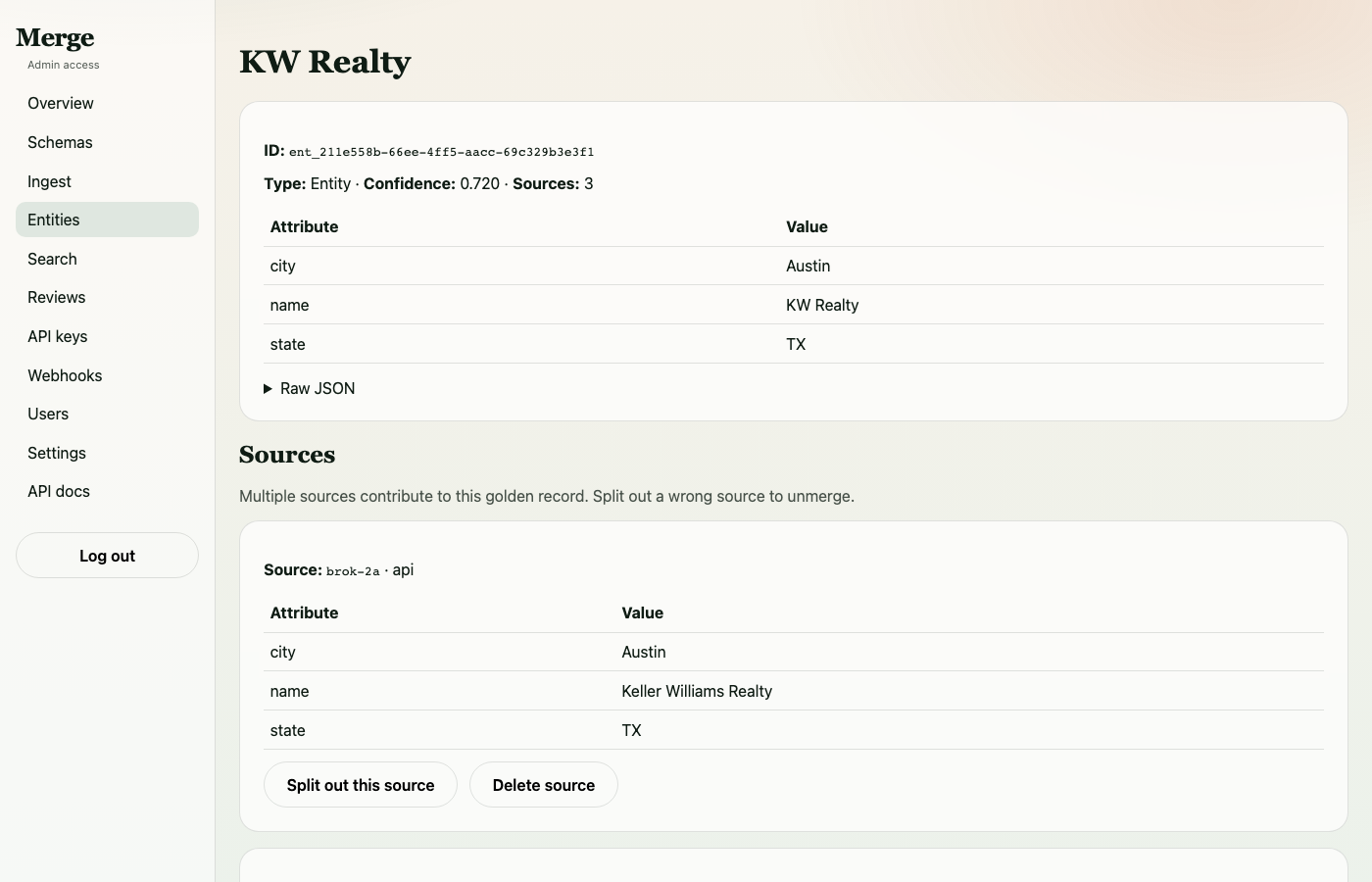
Task: Go to Webhooks settings
Action: pos(107,375)
